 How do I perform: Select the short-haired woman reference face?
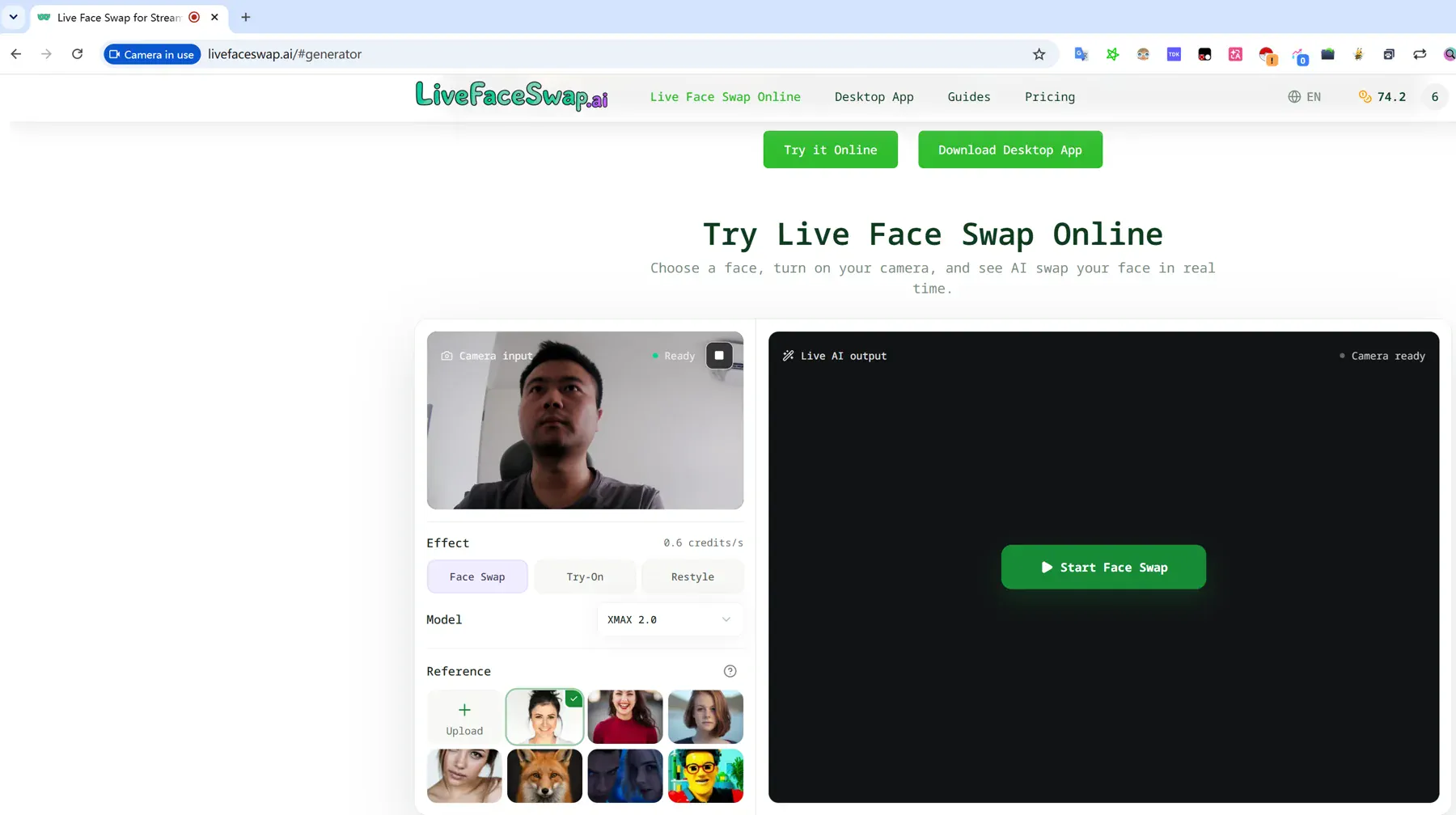click(x=705, y=717)
